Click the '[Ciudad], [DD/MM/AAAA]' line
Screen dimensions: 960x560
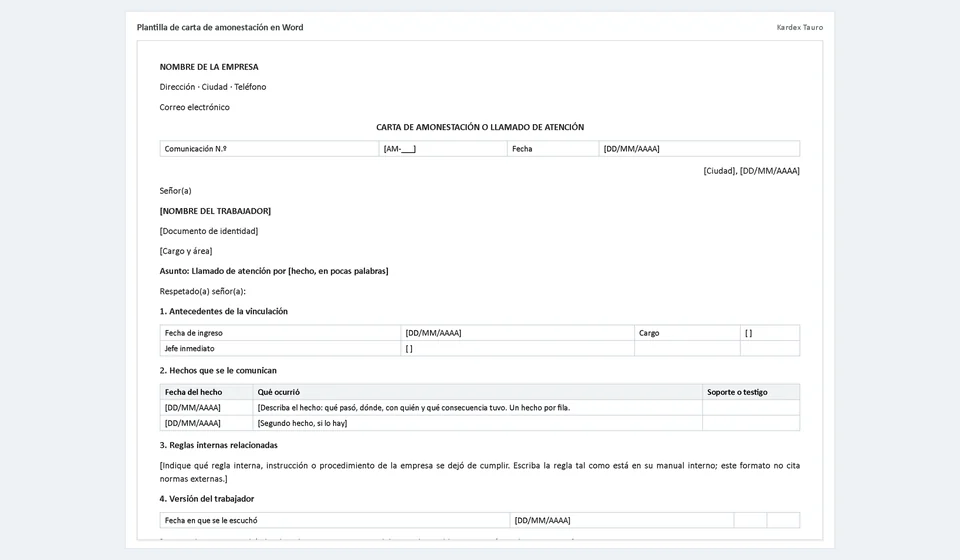pos(751,171)
